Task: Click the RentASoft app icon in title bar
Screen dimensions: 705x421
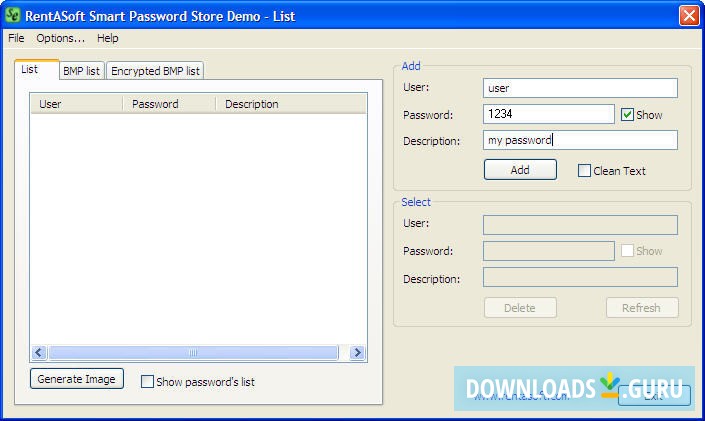Action: pos(13,15)
